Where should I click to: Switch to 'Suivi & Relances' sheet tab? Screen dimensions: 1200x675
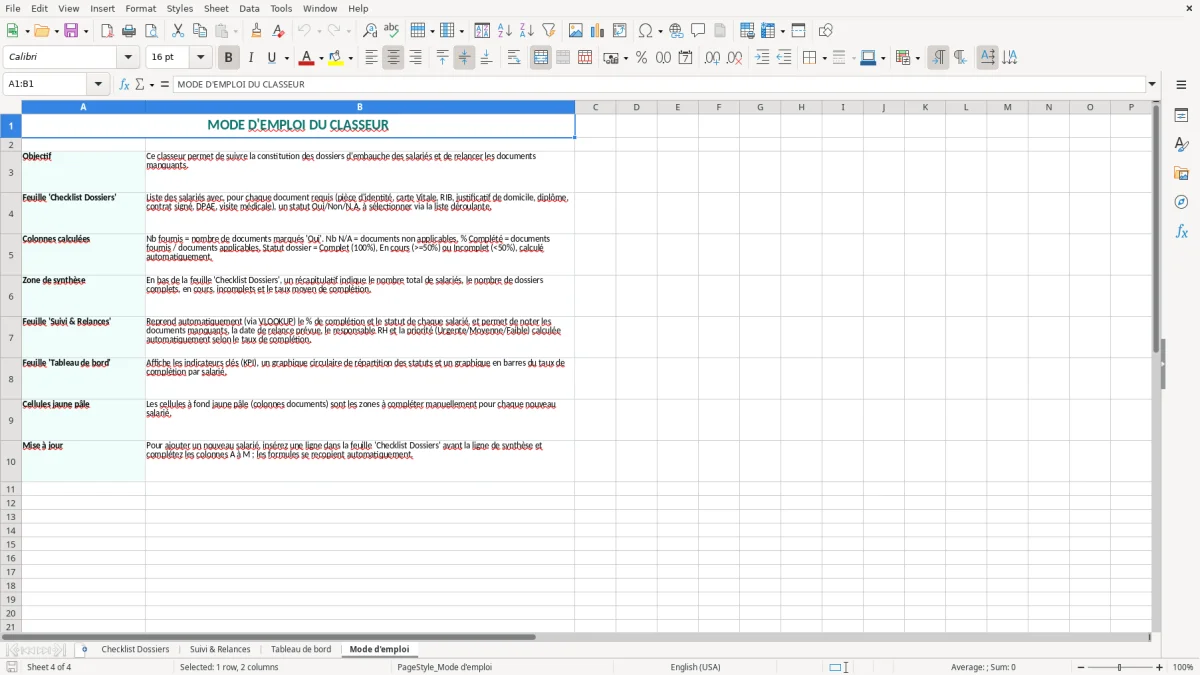(x=220, y=650)
